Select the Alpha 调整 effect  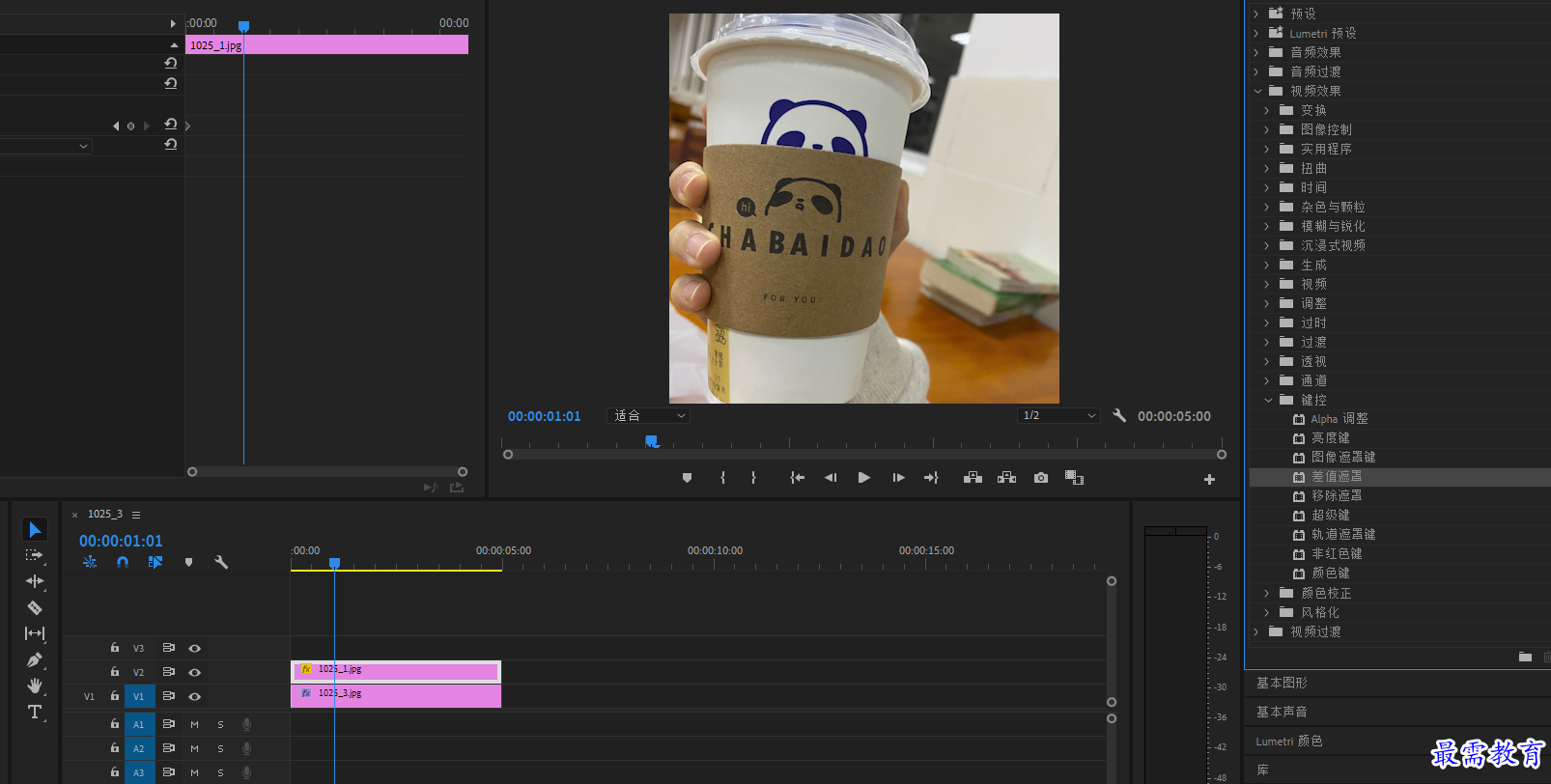pyautogui.click(x=1339, y=418)
